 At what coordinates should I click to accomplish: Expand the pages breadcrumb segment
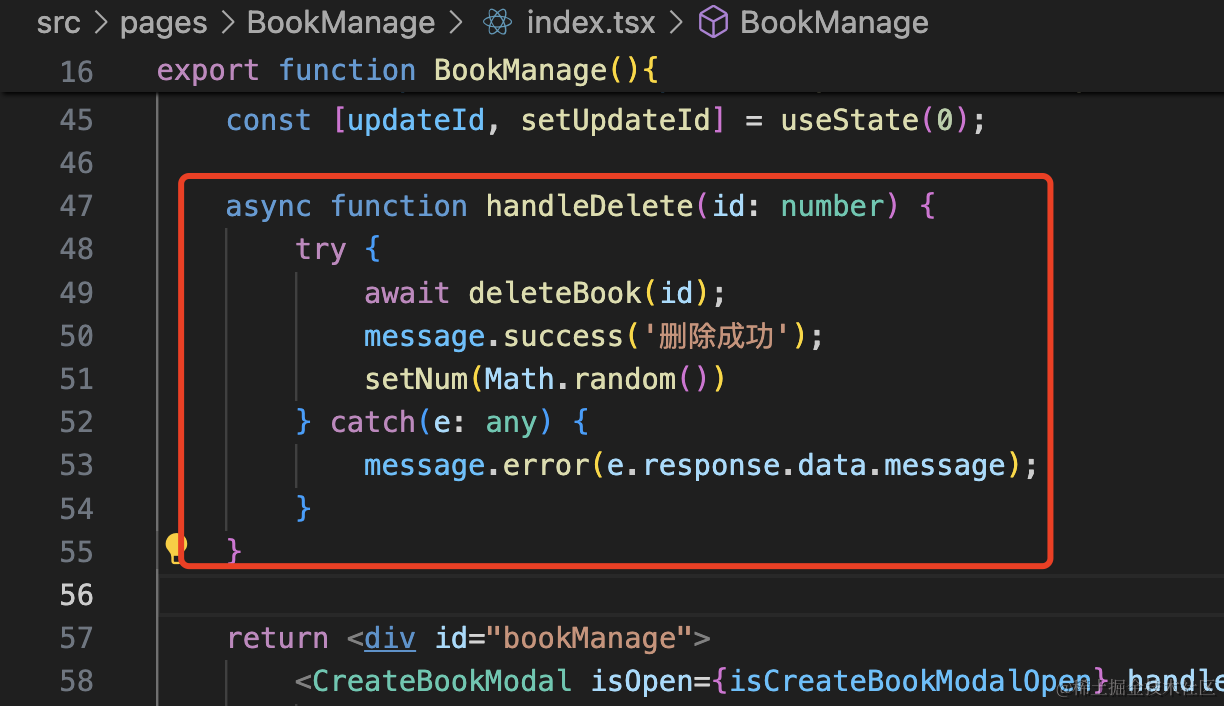pos(162,22)
